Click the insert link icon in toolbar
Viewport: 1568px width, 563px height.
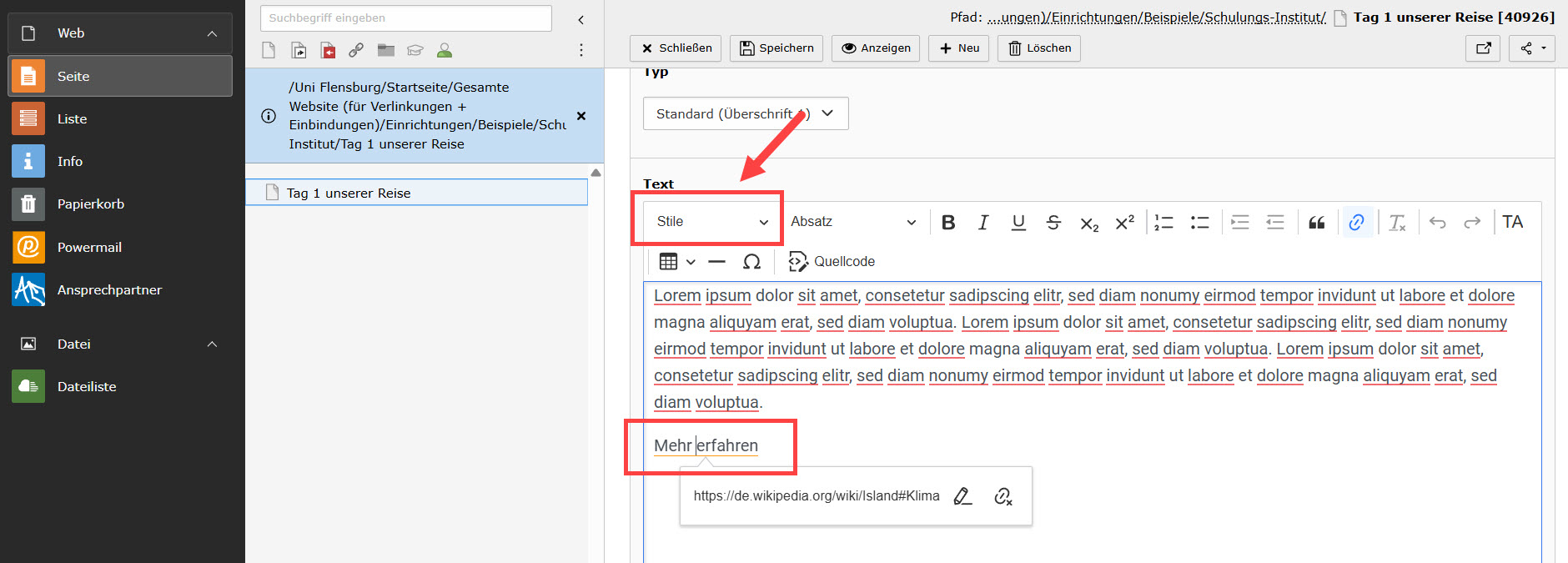(1357, 222)
